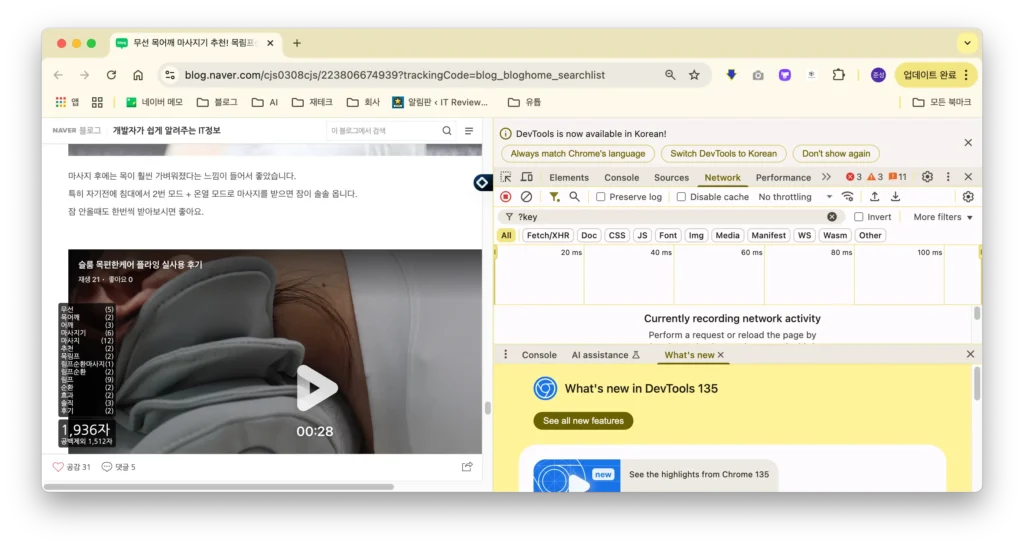Click Don't show again button
The height and width of the screenshot is (547, 1024).
[x=836, y=153]
